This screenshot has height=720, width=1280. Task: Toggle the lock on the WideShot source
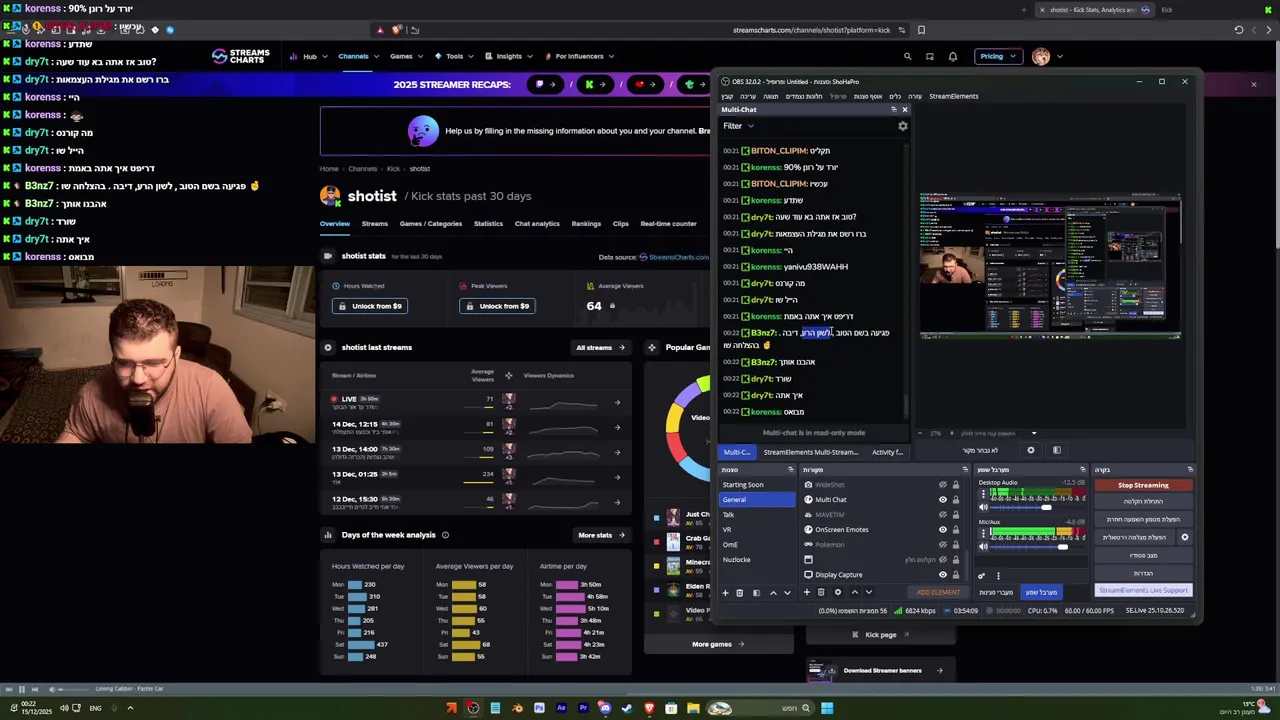pyautogui.click(x=955, y=485)
